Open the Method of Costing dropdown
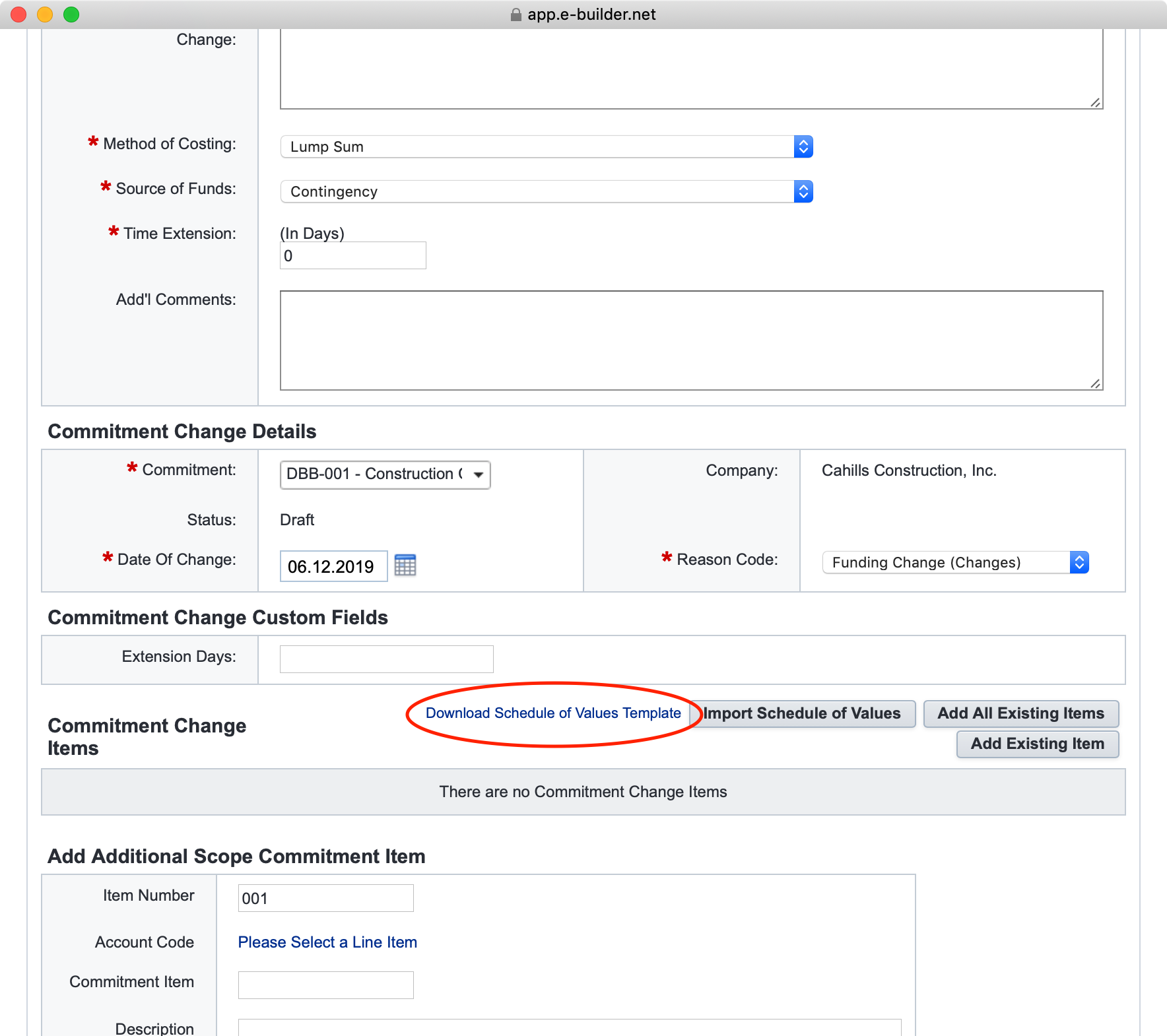 [547, 146]
